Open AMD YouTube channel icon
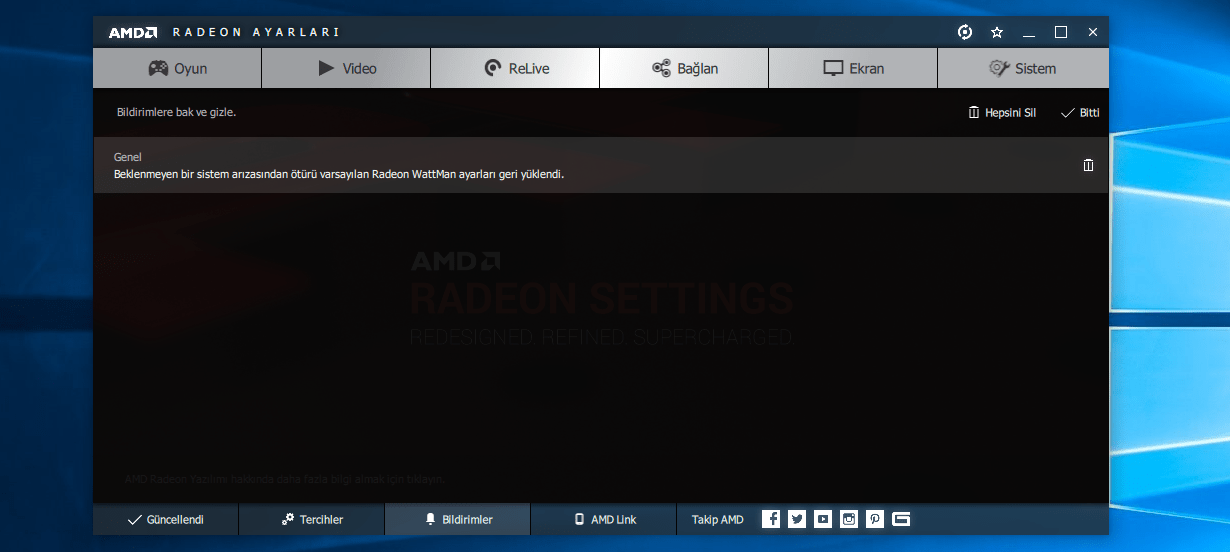1230x552 pixels. pyautogui.click(x=823, y=519)
